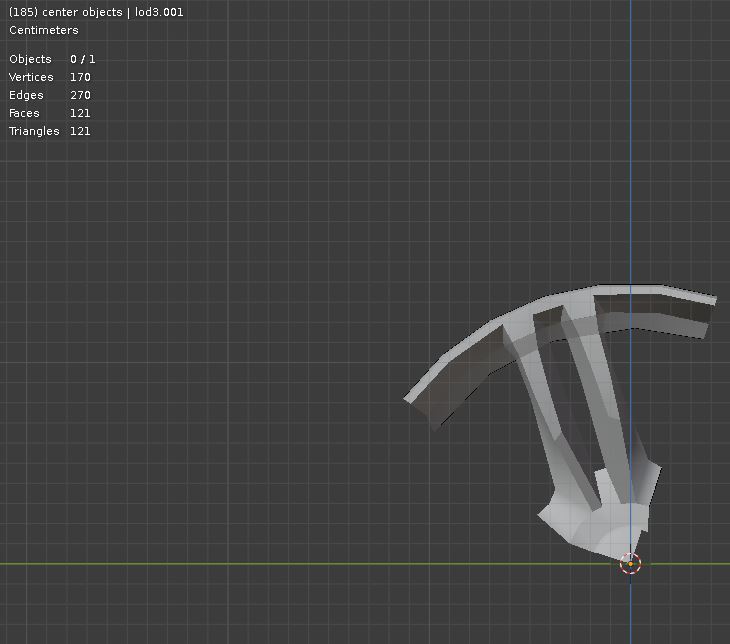
Task: Click the Edges '270' statistic
Action: 80,95
